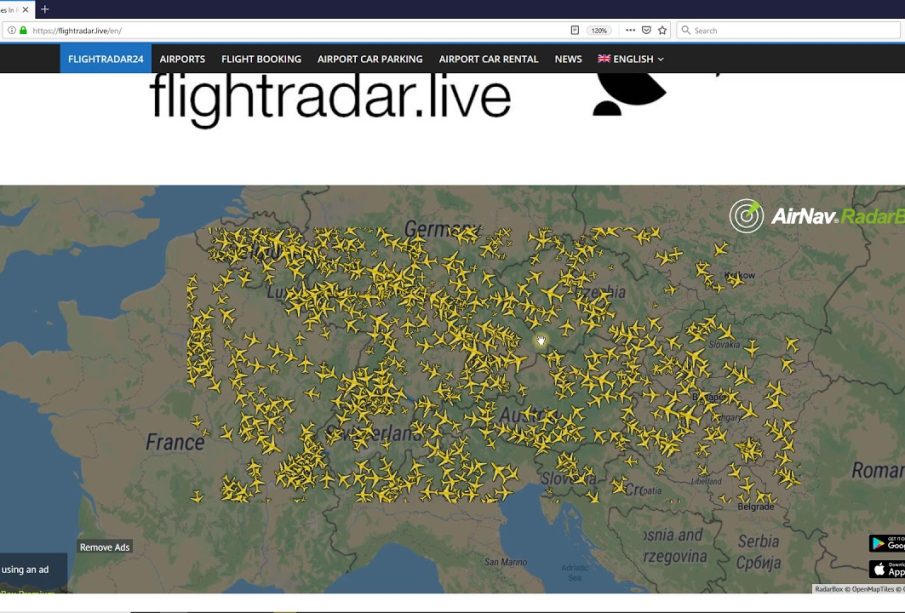Click the Belgrade city label on map
The height and width of the screenshot is (613, 905).
pyautogui.click(x=756, y=506)
